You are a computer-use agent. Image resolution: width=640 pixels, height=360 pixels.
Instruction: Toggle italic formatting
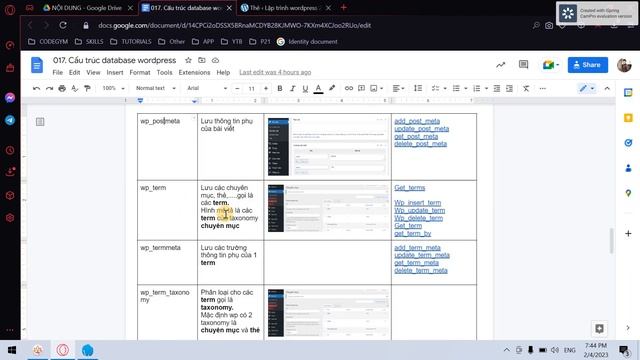tap(292, 88)
